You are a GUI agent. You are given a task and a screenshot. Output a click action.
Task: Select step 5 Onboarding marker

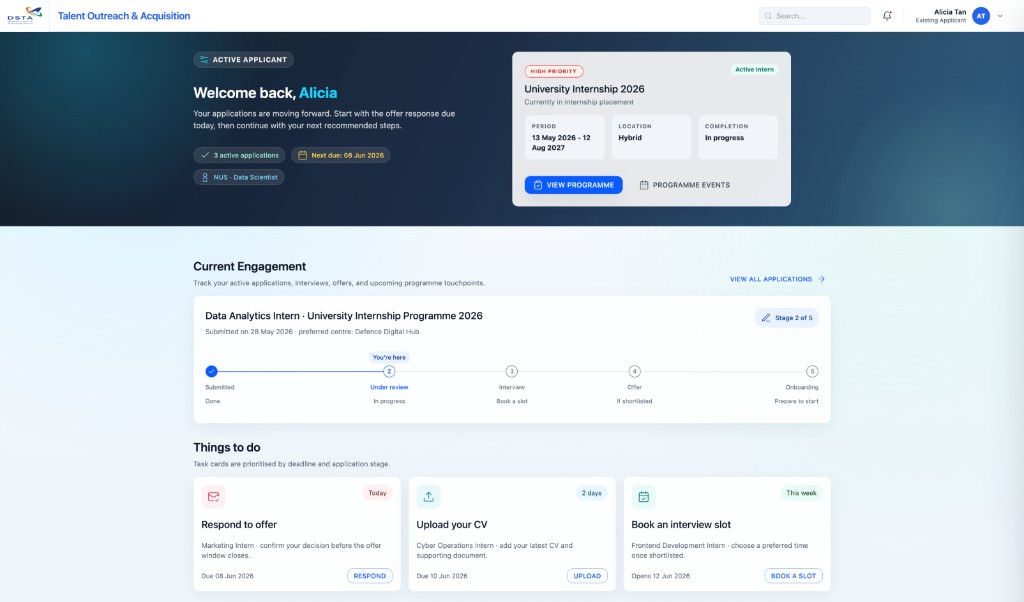(812, 372)
